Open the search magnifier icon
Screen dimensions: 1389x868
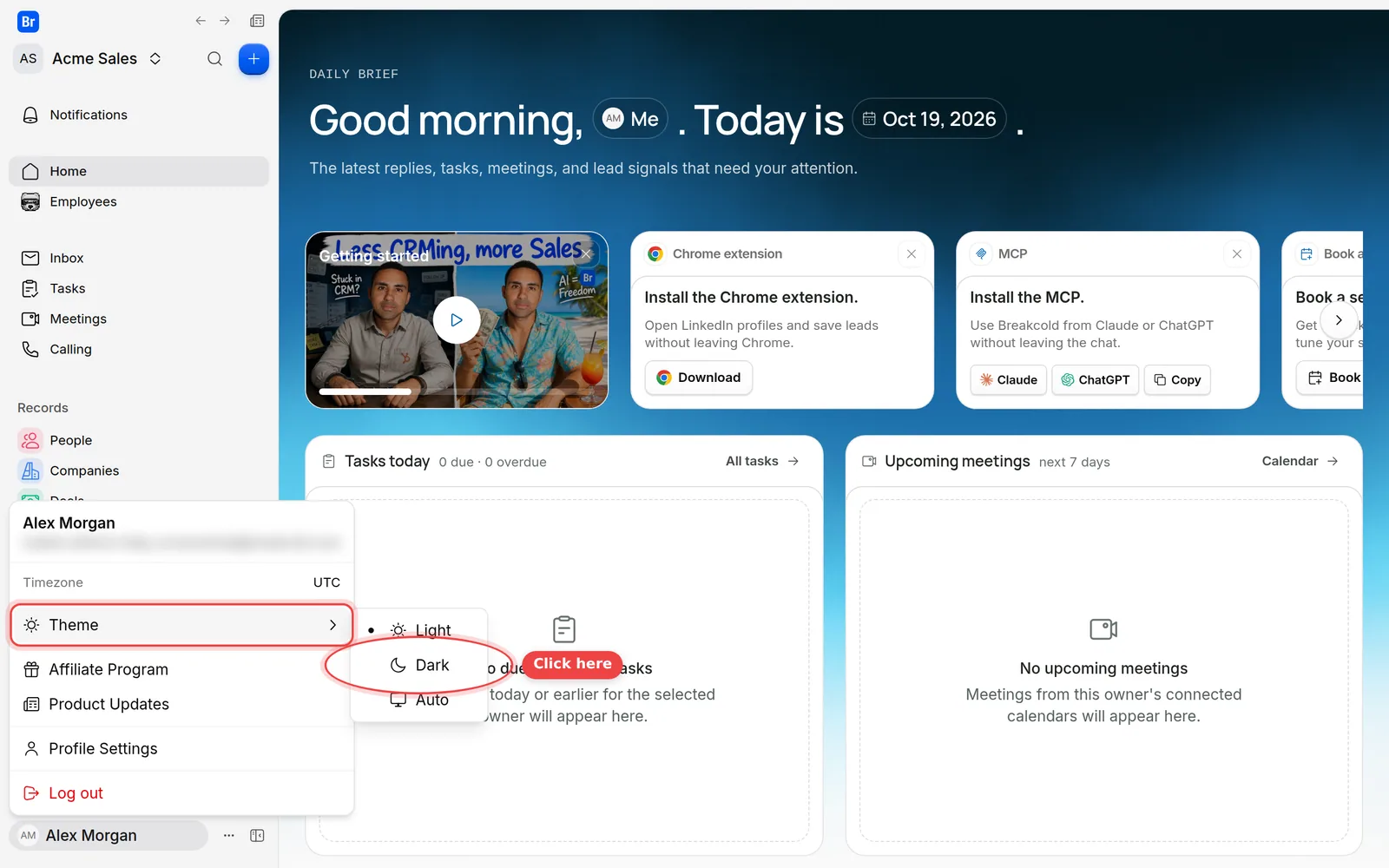[x=214, y=59]
